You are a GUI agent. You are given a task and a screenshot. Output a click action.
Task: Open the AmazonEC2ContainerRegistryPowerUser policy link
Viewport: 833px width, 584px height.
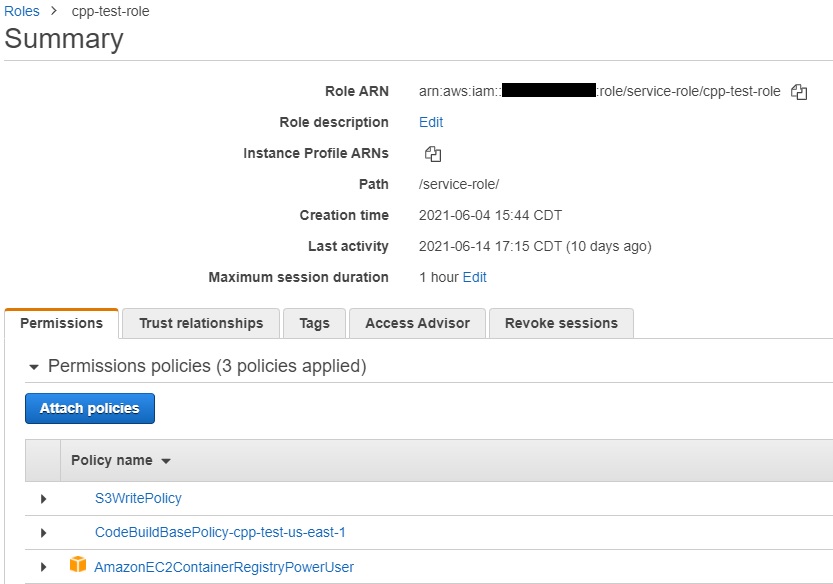click(x=224, y=567)
